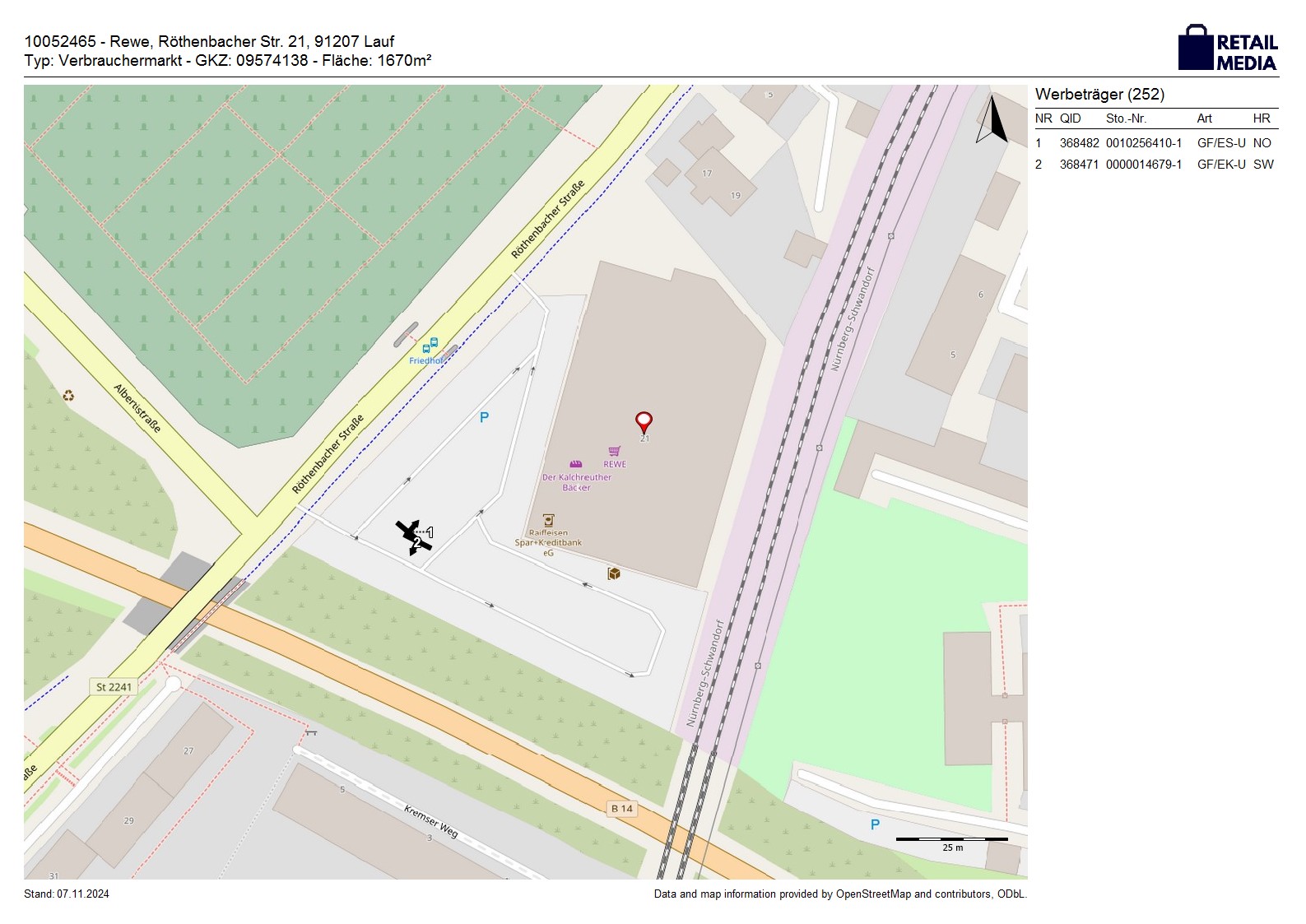Screen dimensions: 1306x924
Task: Click the north arrow compass icon
Action: (992, 120)
